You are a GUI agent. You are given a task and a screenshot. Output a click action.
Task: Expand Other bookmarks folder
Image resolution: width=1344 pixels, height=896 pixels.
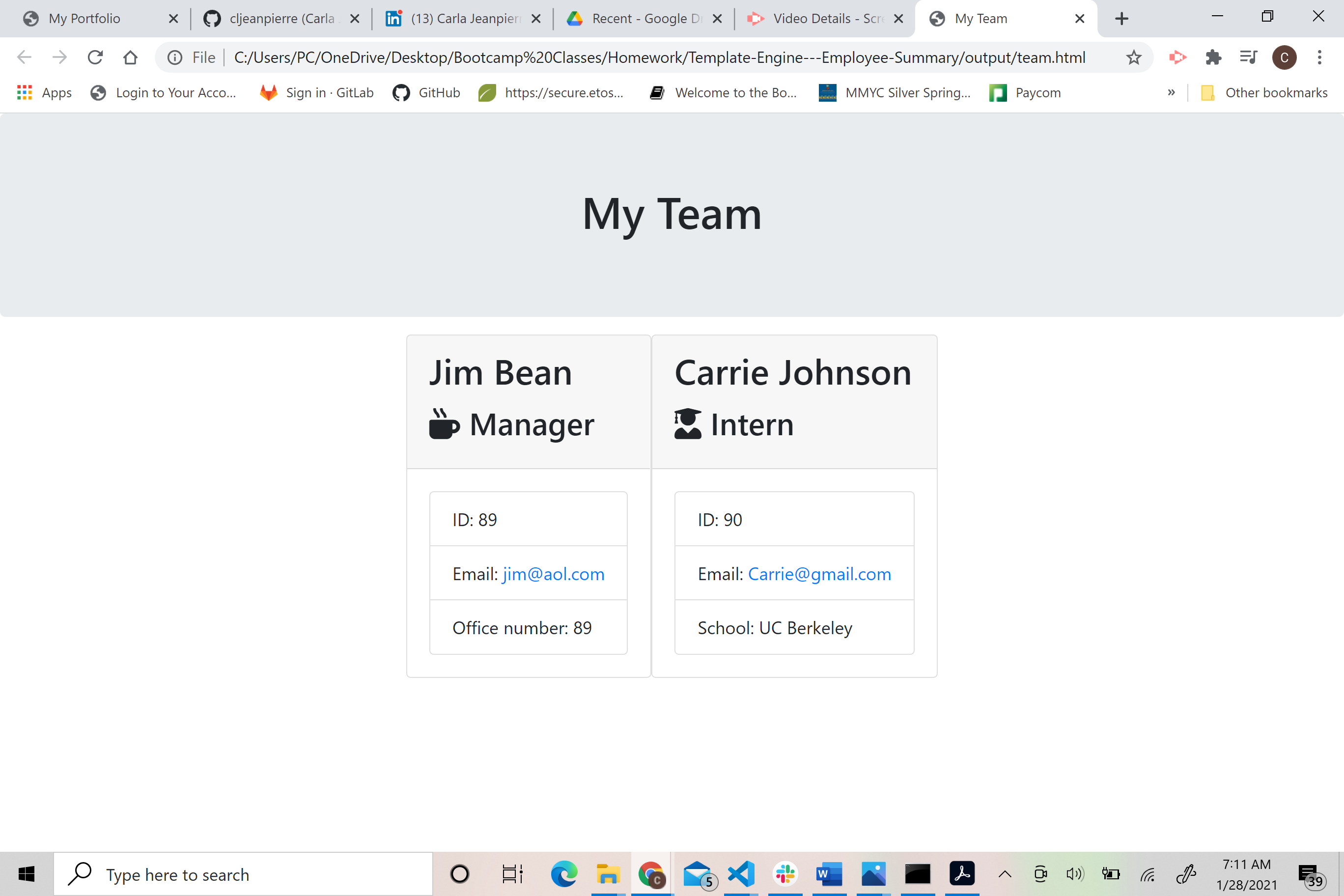(x=1266, y=92)
